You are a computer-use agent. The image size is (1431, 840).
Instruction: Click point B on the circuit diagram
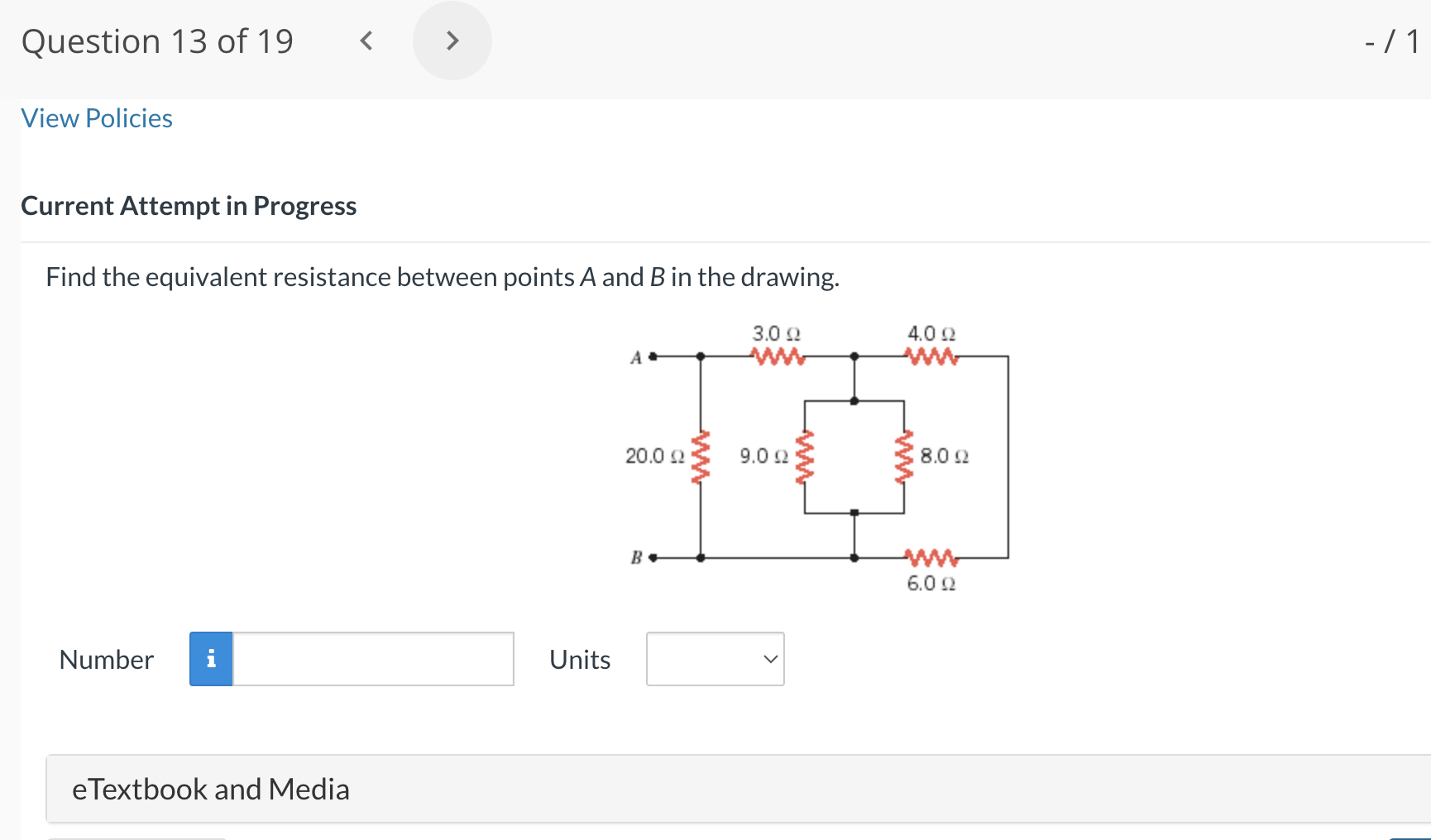[653, 557]
